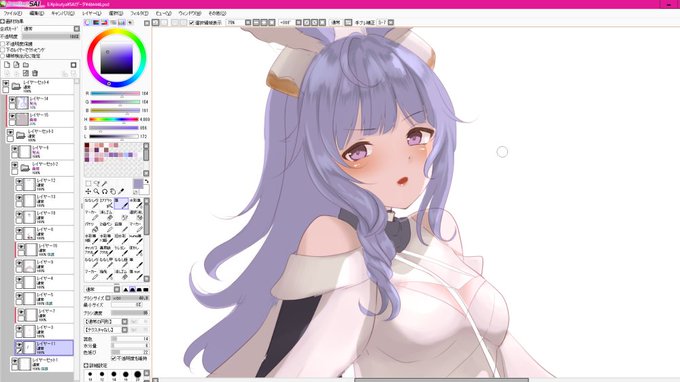Choose the 消しゴム eraser tool
Screen dimensions: 680x382
click(106, 215)
